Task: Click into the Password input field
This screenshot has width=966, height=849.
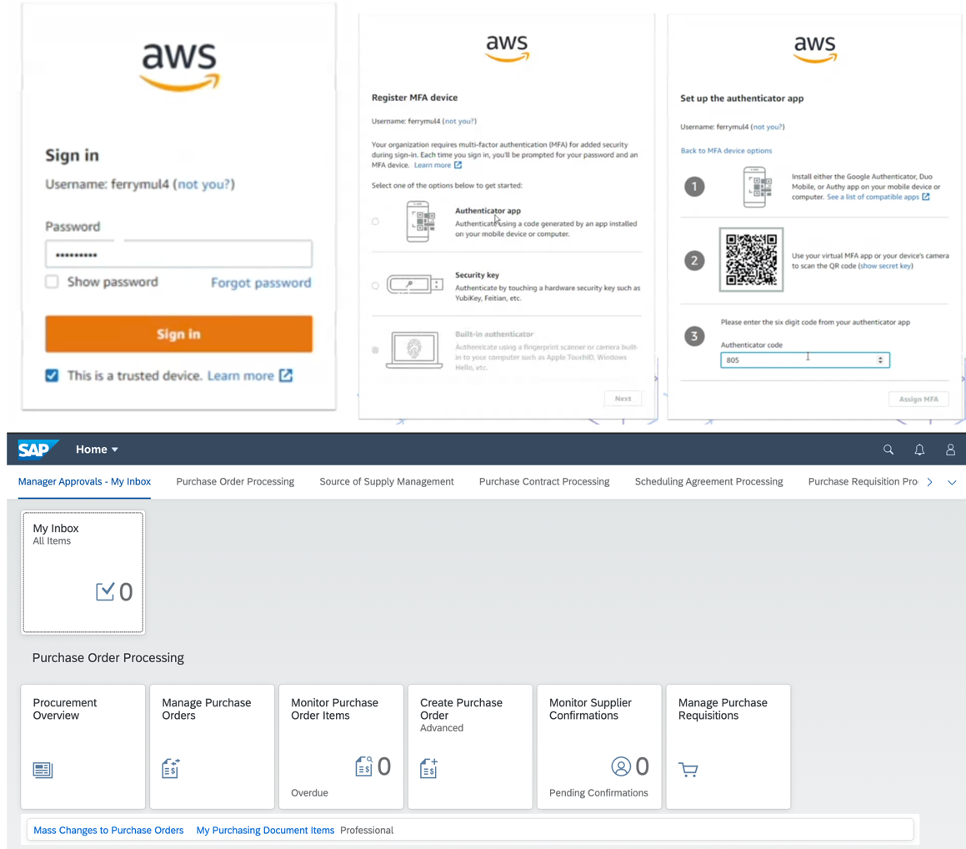Action: pyautogui.click(x=179, y=254)
